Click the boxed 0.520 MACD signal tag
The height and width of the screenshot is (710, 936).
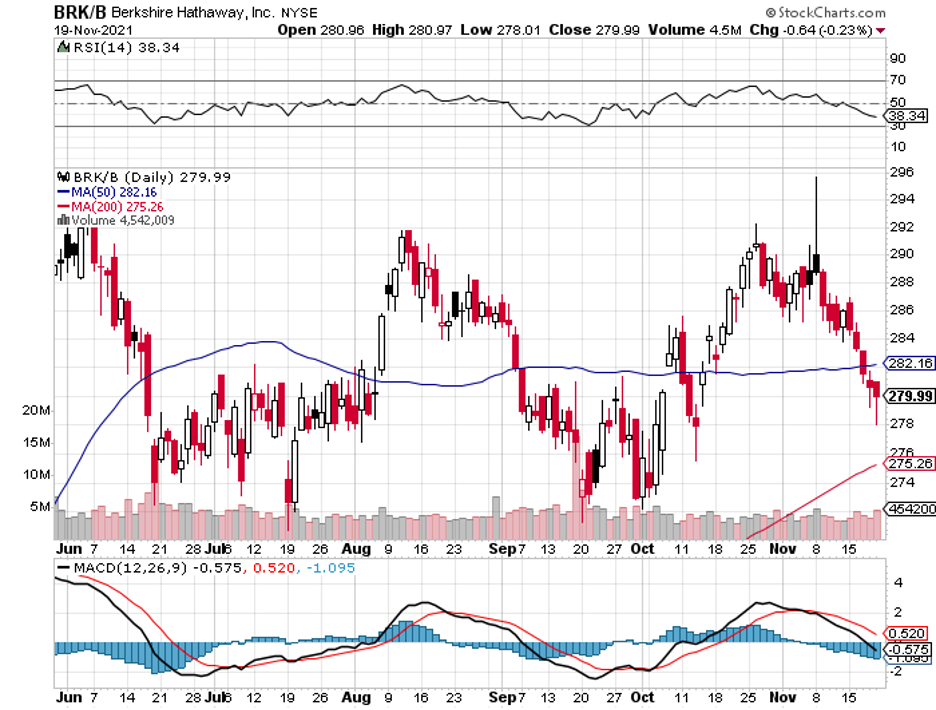[x=907, y=634]
